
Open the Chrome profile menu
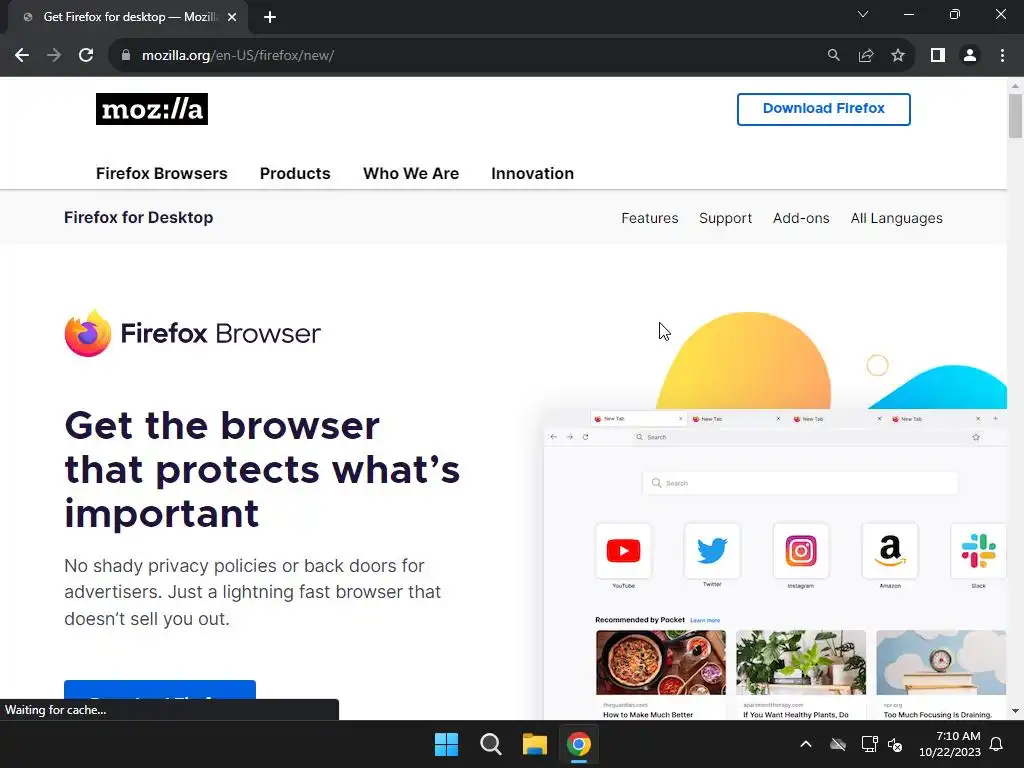tap(970, 56)
